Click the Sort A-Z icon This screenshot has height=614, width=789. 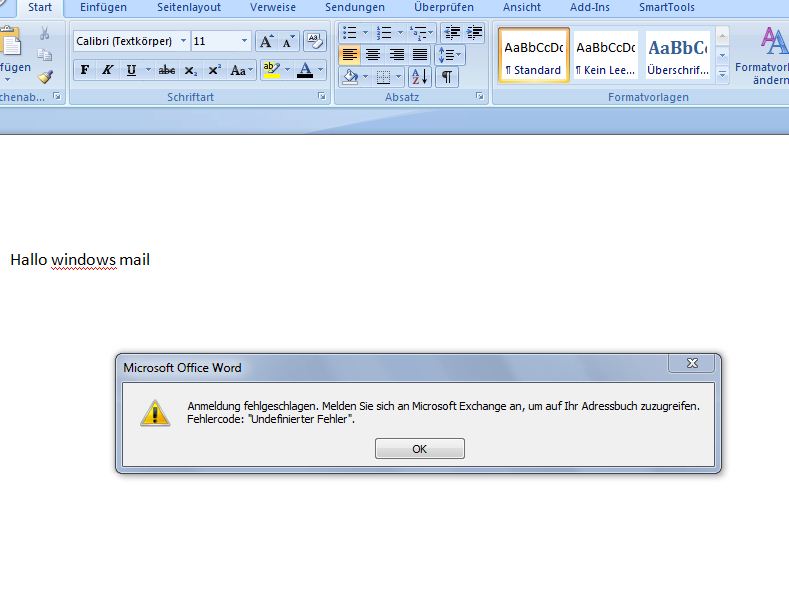coord(420,76)
